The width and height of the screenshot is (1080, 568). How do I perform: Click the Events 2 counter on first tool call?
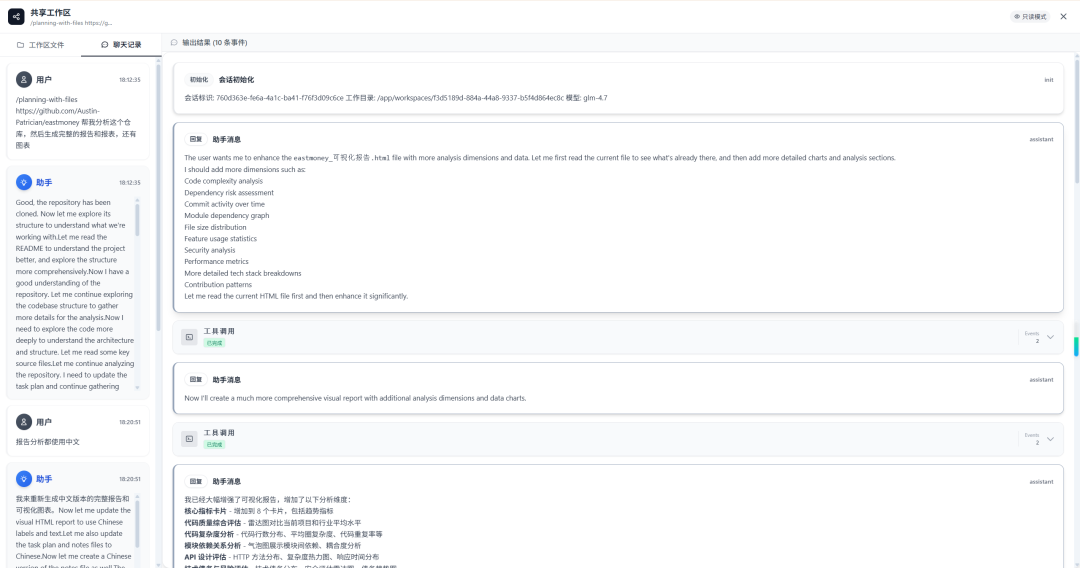(x=1032, y=337)
